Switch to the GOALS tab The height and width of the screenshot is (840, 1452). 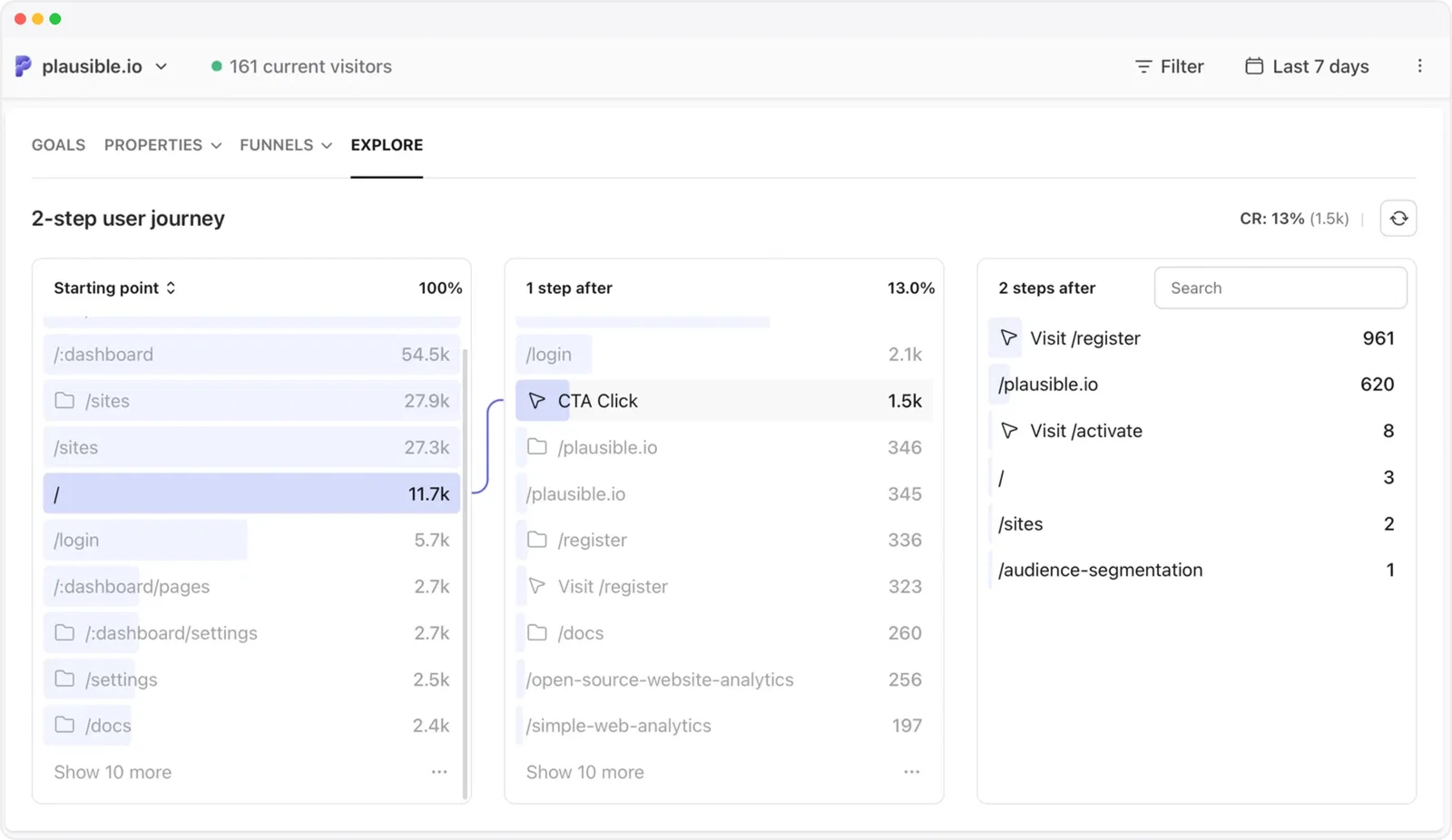click(x=58, y=145)
